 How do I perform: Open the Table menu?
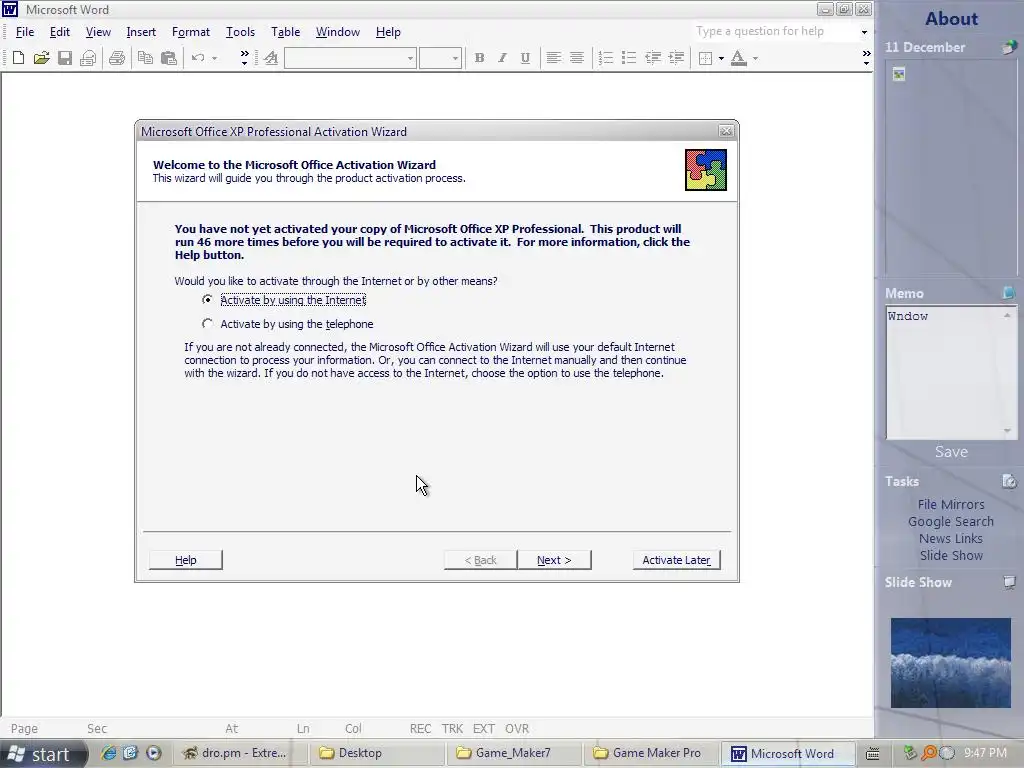[x=285, y=32]
